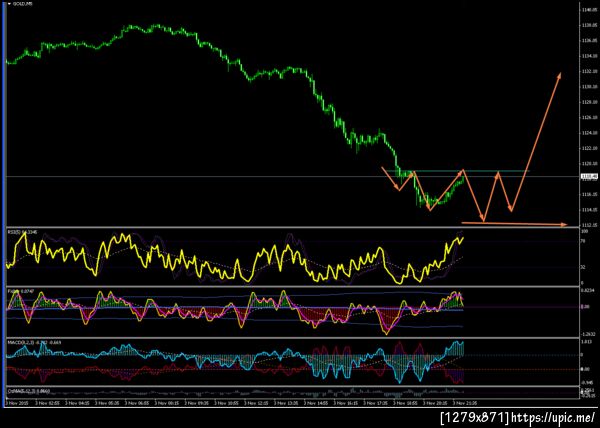The height and width of the screenshot is (428, 600).
Task: Click the highlighted current price tag on price axis
Action: pos(587,176)
